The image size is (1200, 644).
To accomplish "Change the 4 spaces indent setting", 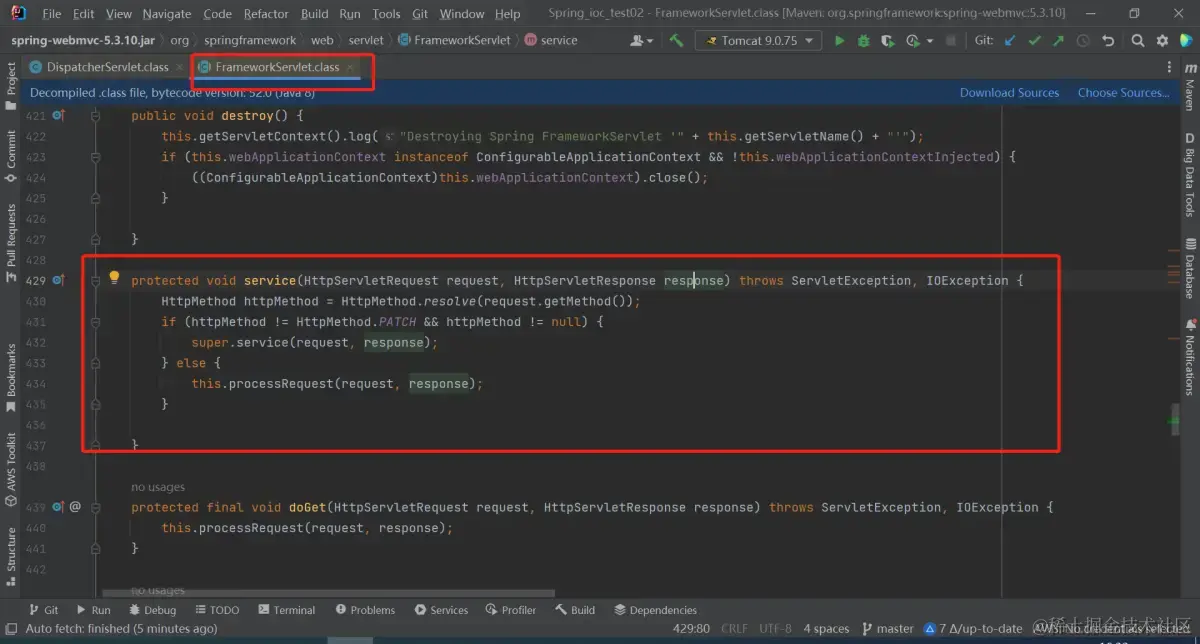I will click(826, 629).
